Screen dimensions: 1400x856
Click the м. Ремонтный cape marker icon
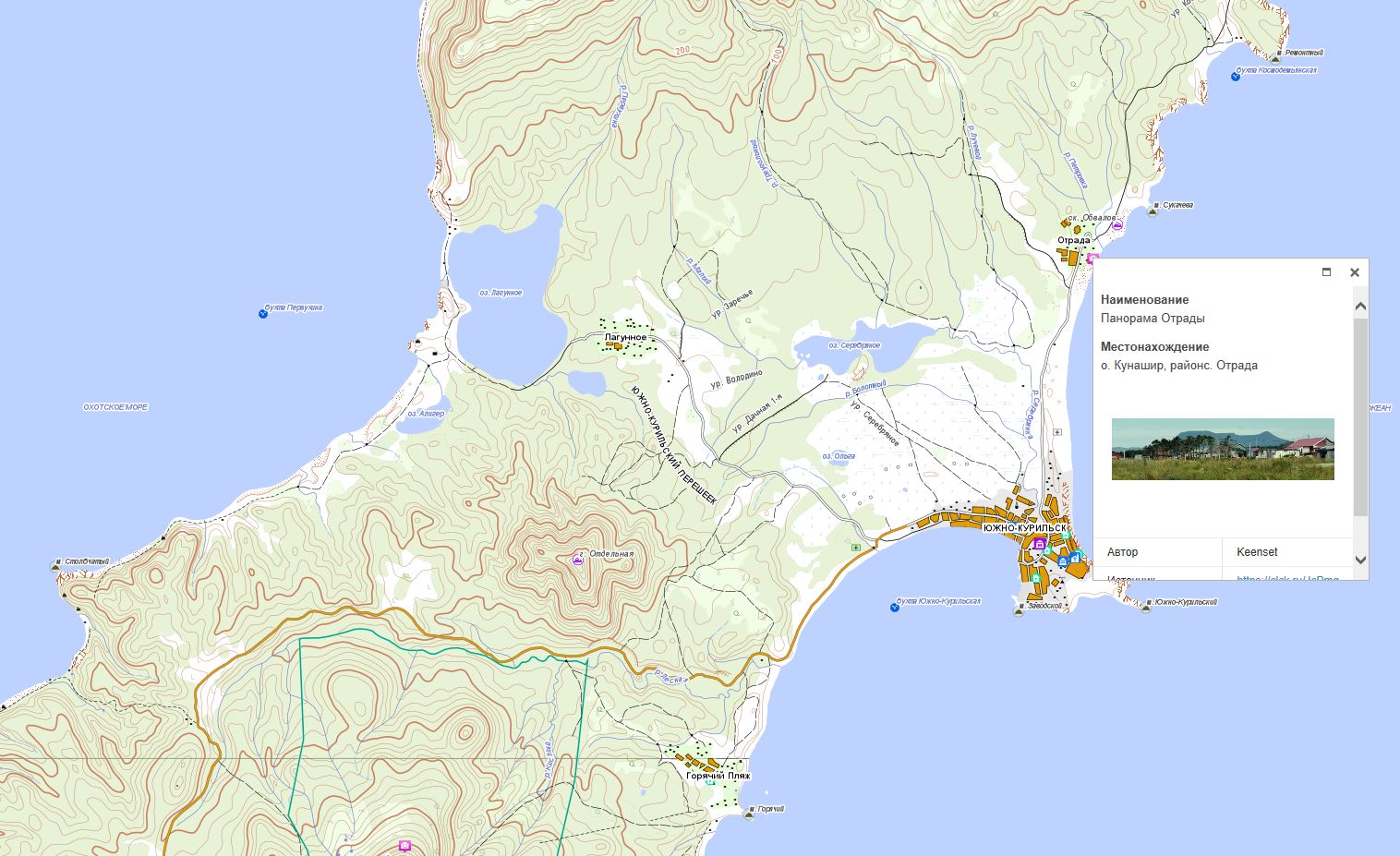[1277, 57]
